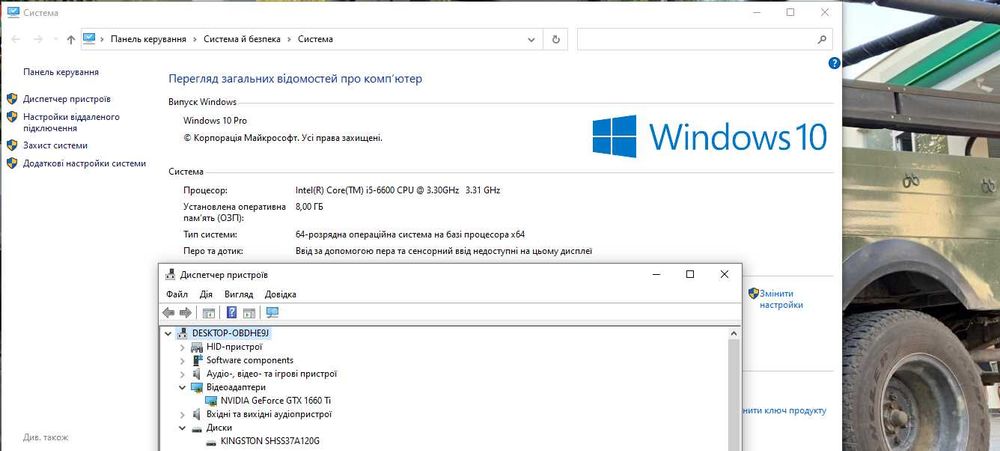Open the Файл menu

coord(177,295)
